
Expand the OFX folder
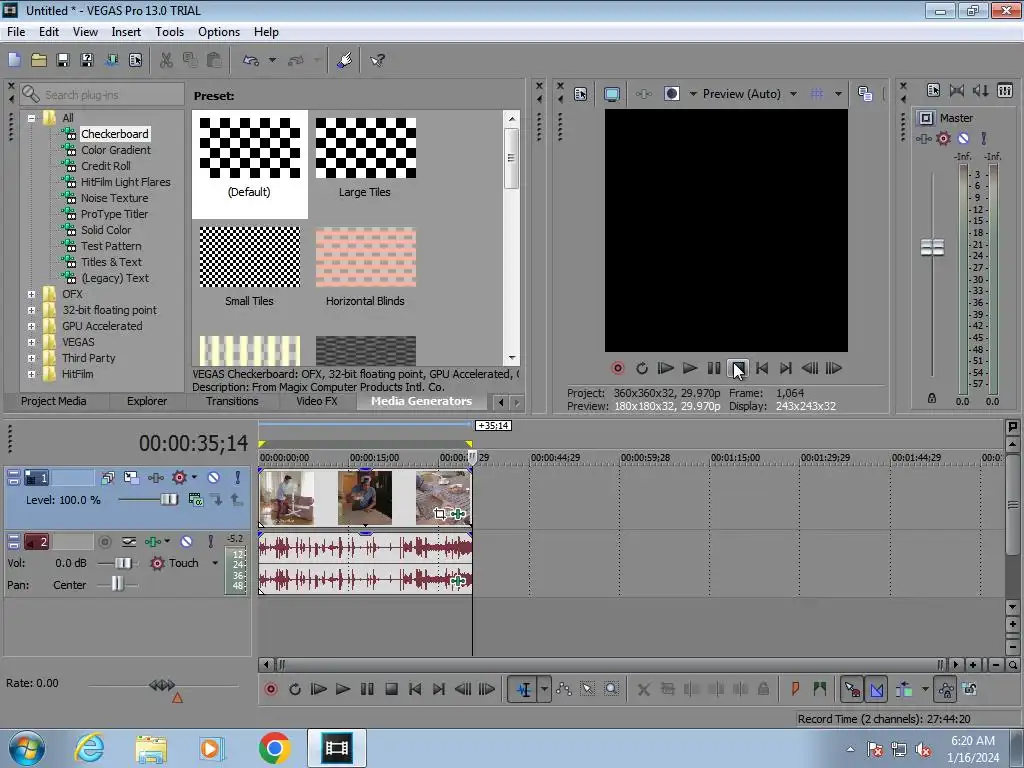click(31, 295)
